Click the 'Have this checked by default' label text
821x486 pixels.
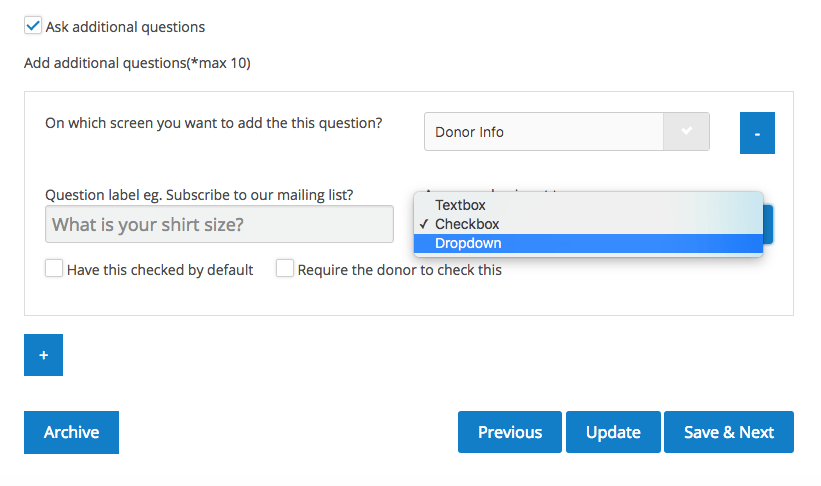pyautogui.click(x=160, y=270)
